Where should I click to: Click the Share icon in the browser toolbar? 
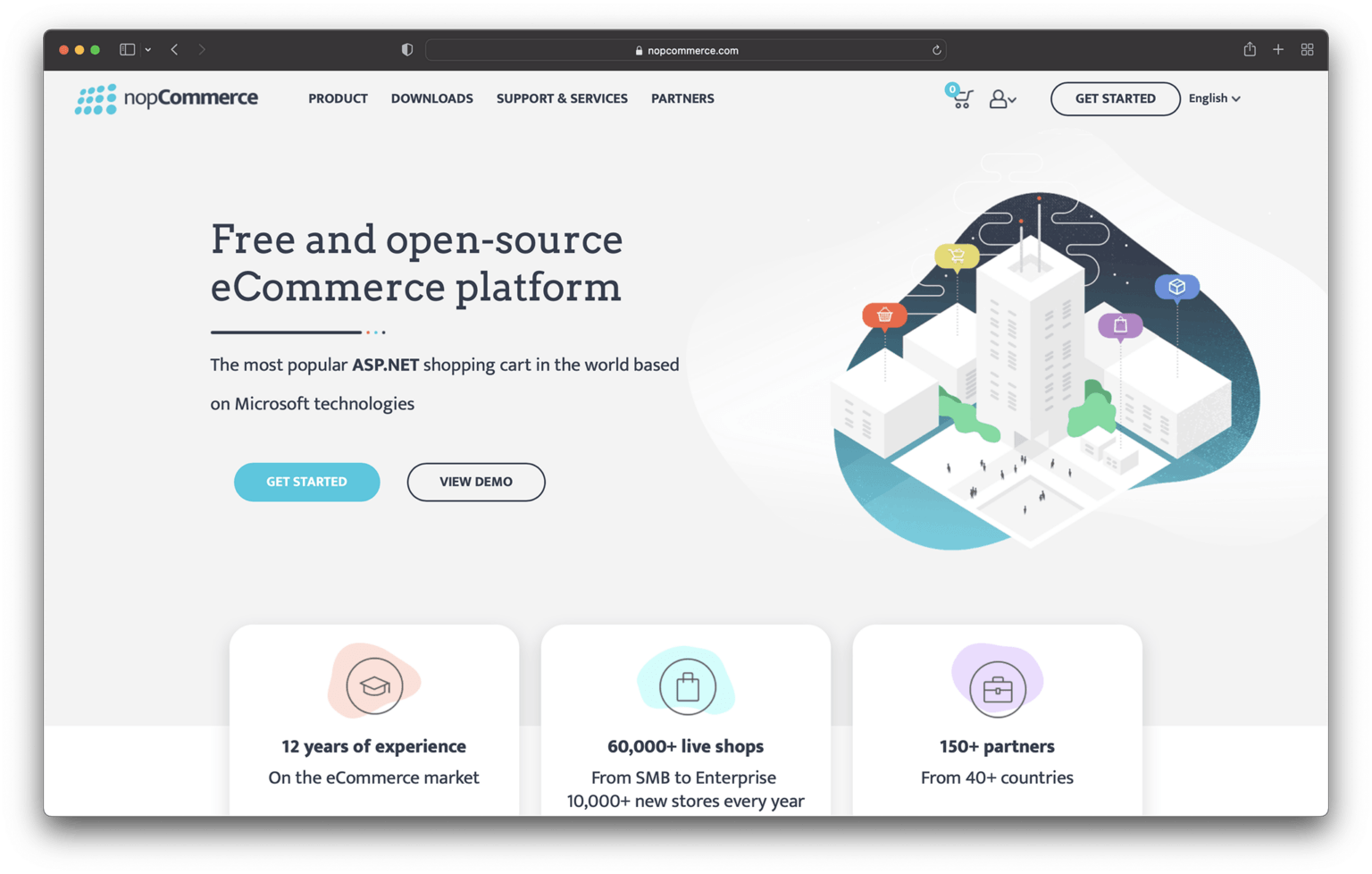click(x=1249, y=49)
